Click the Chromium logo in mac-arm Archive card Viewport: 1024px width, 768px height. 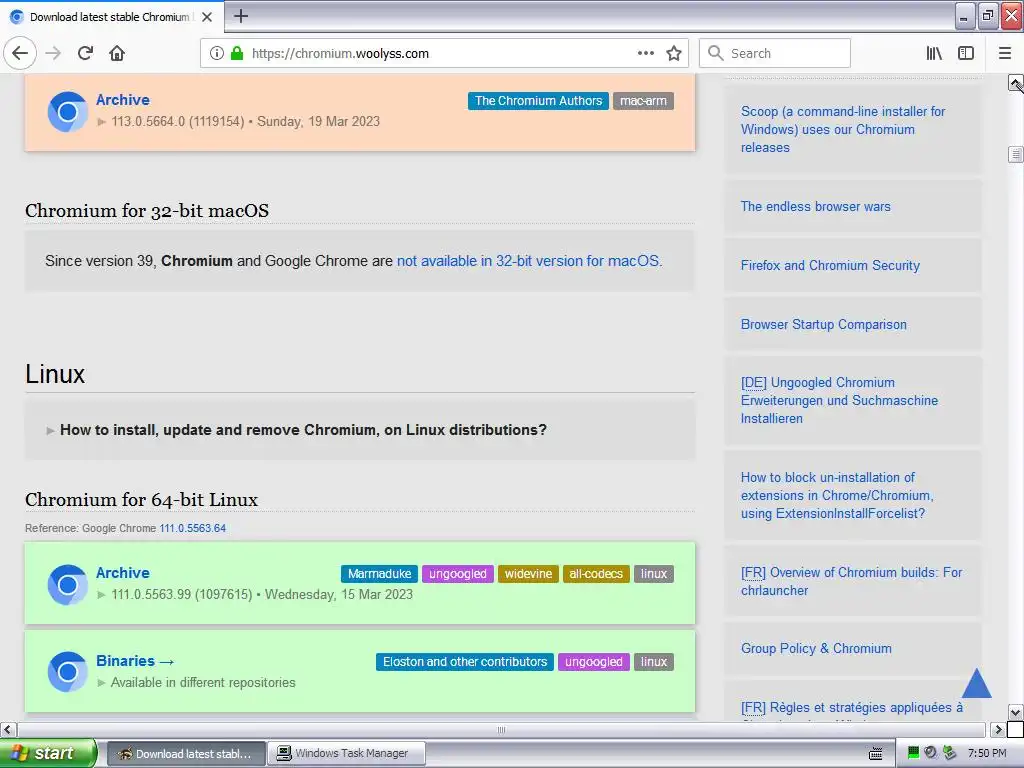click(67, 111)
